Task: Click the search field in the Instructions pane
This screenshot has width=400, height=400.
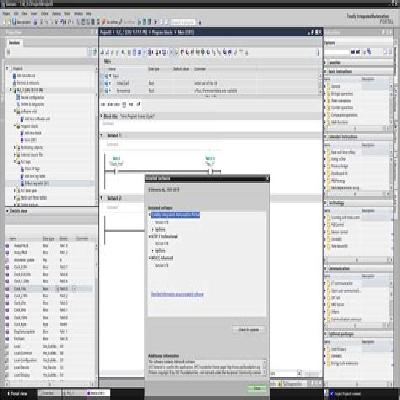Action: [337, 52]
